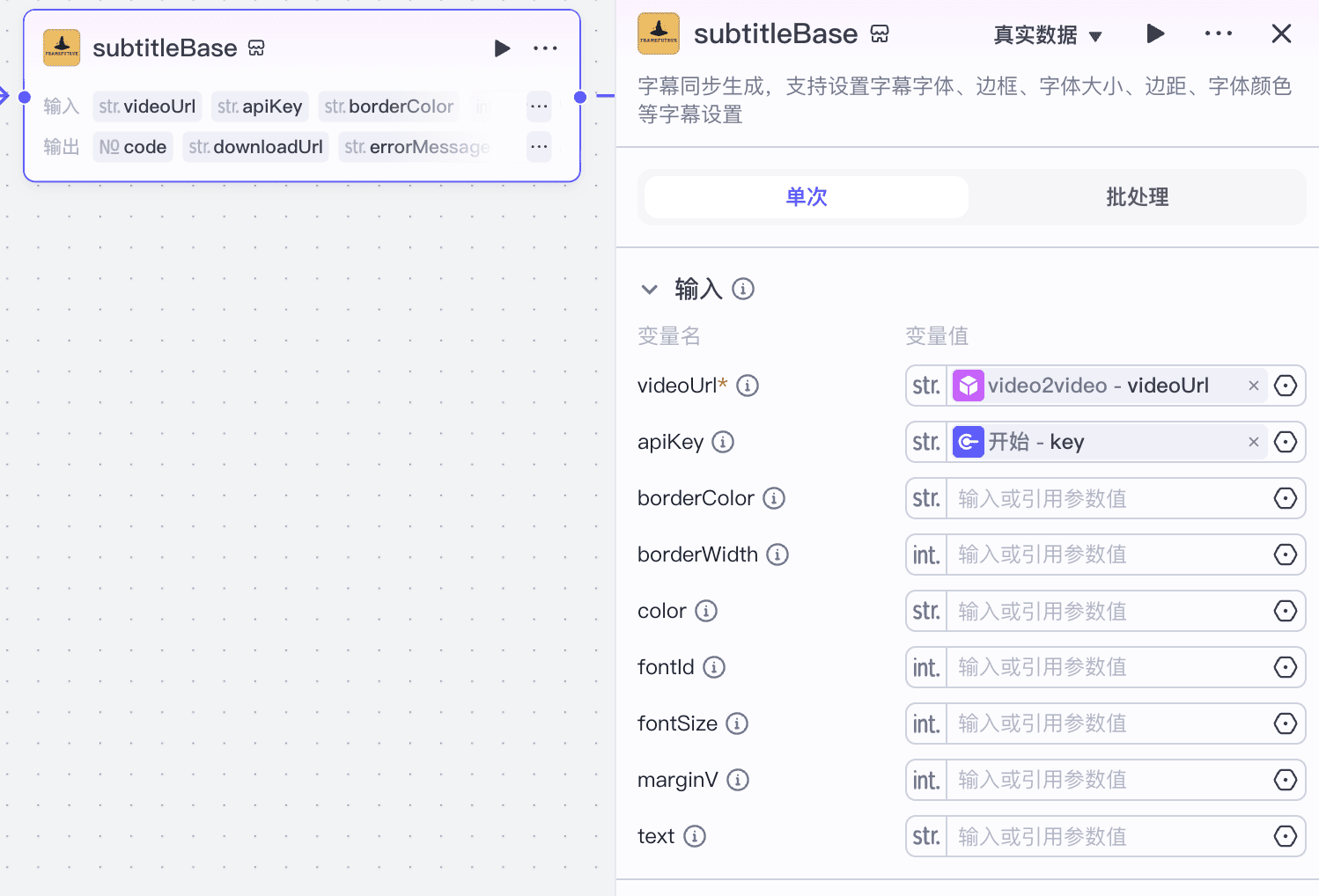This screenshot has width=1319, height=896.
Task: Click the subtitleBase plugin icon in the panel header
Action: click(x=658, y=33)
